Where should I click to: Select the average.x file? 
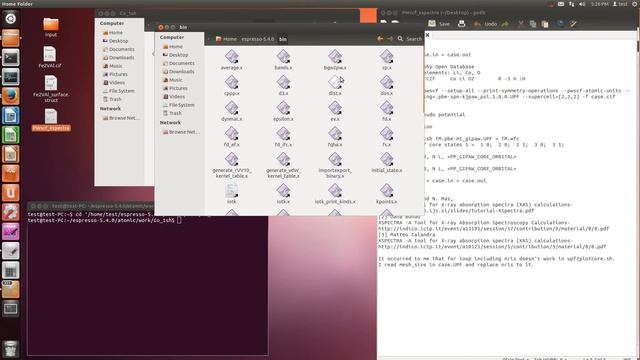coord(231,60)
